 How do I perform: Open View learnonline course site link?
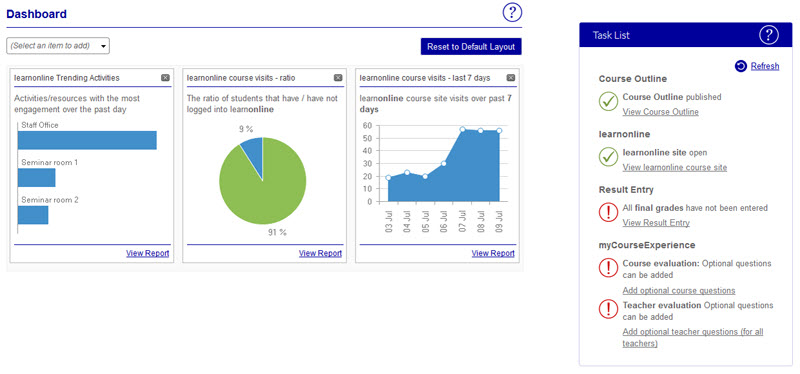pos(674,167)
